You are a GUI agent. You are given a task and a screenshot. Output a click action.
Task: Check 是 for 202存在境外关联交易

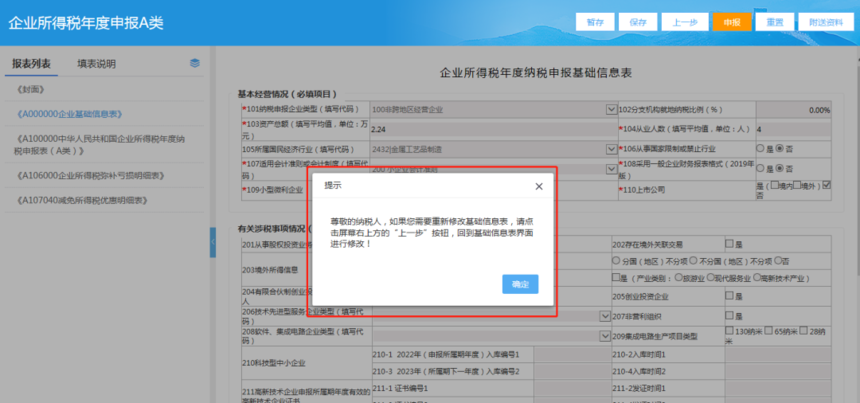point(729,243)
